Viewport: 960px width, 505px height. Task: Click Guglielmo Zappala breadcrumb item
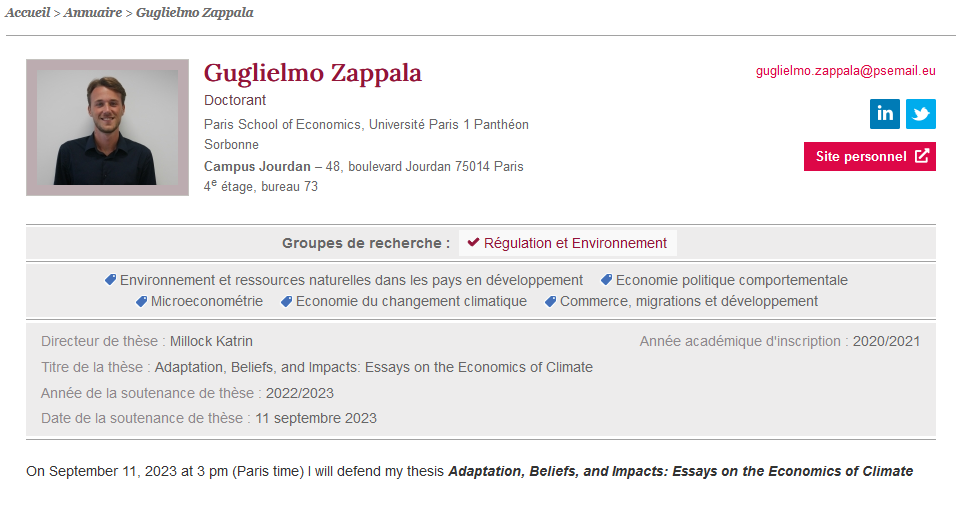[x=195, y=12]
